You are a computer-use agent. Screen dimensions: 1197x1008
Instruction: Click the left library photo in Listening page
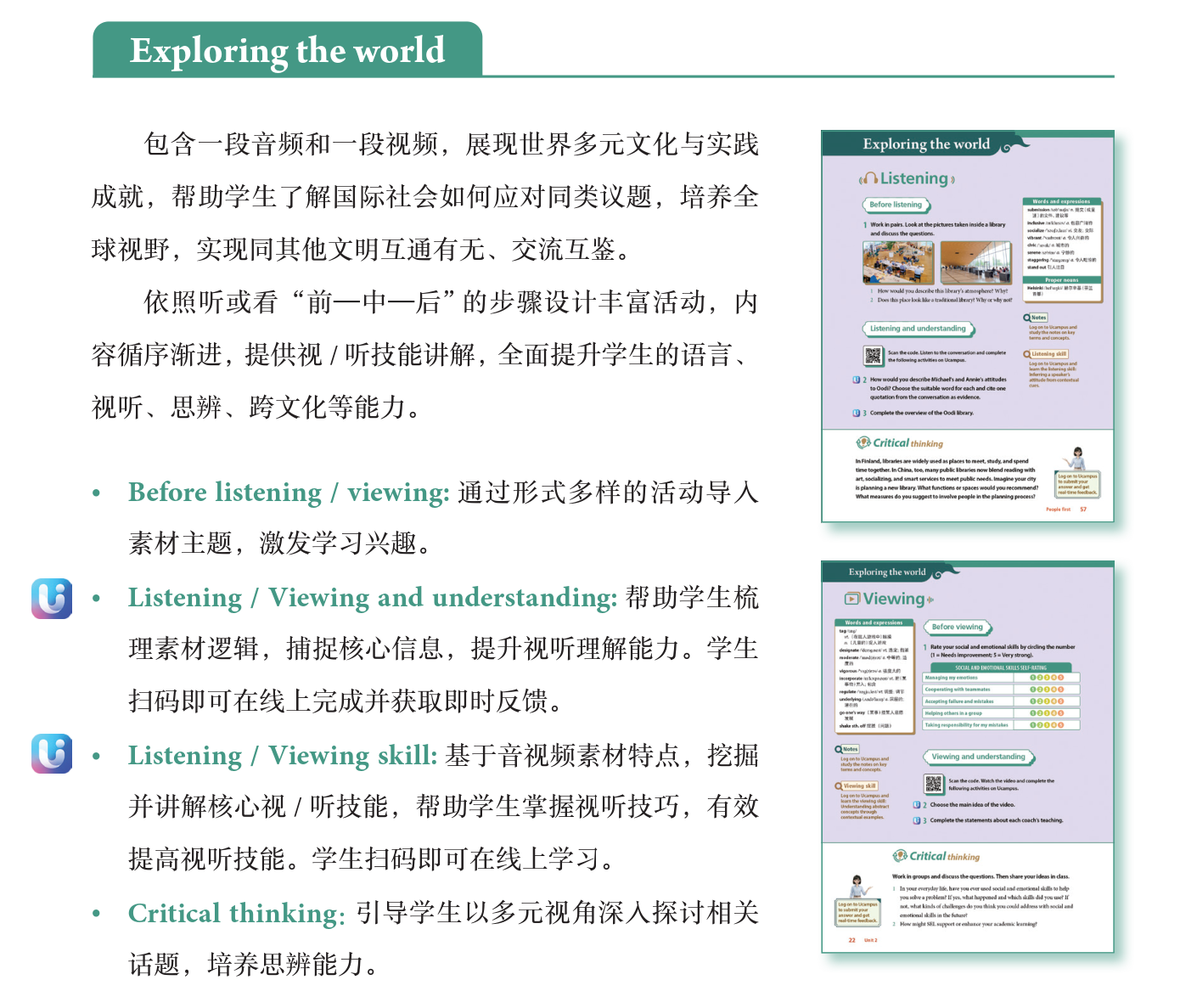pyautogui.click(x=897, y=262)
